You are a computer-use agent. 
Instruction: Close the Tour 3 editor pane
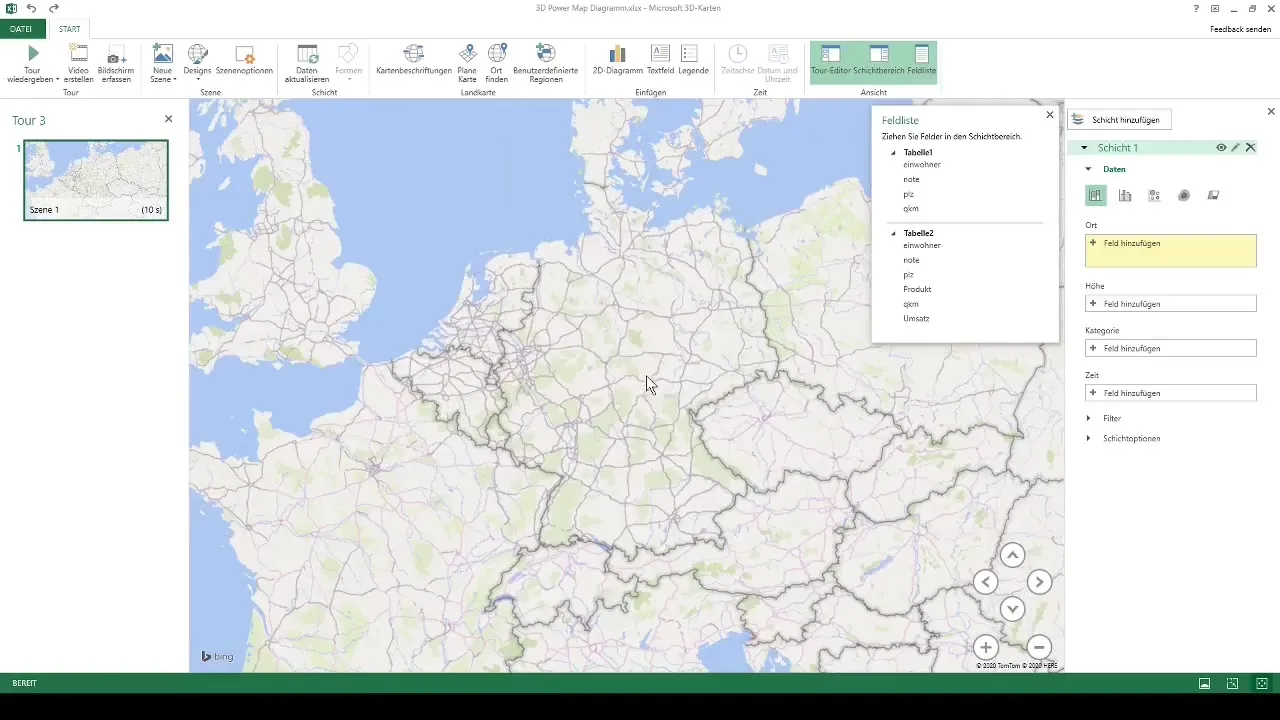coord(168,119)
